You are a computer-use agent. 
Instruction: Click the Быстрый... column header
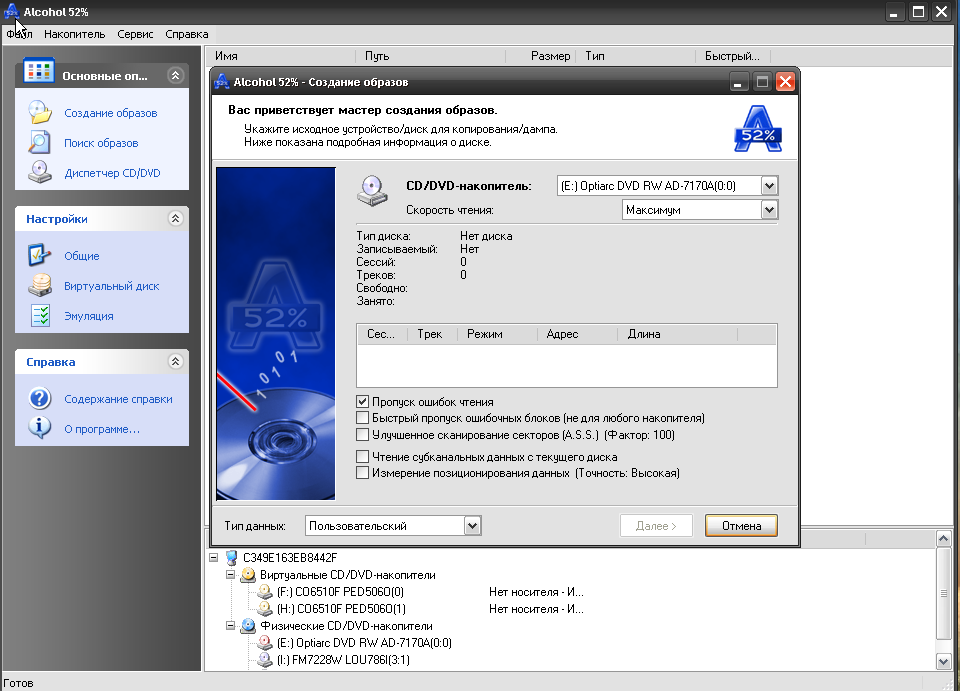pos(733,56)
